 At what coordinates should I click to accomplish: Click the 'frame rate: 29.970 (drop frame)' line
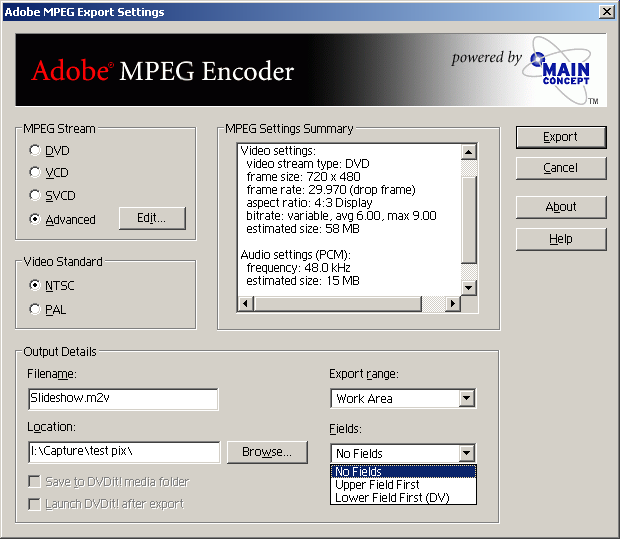331,190
